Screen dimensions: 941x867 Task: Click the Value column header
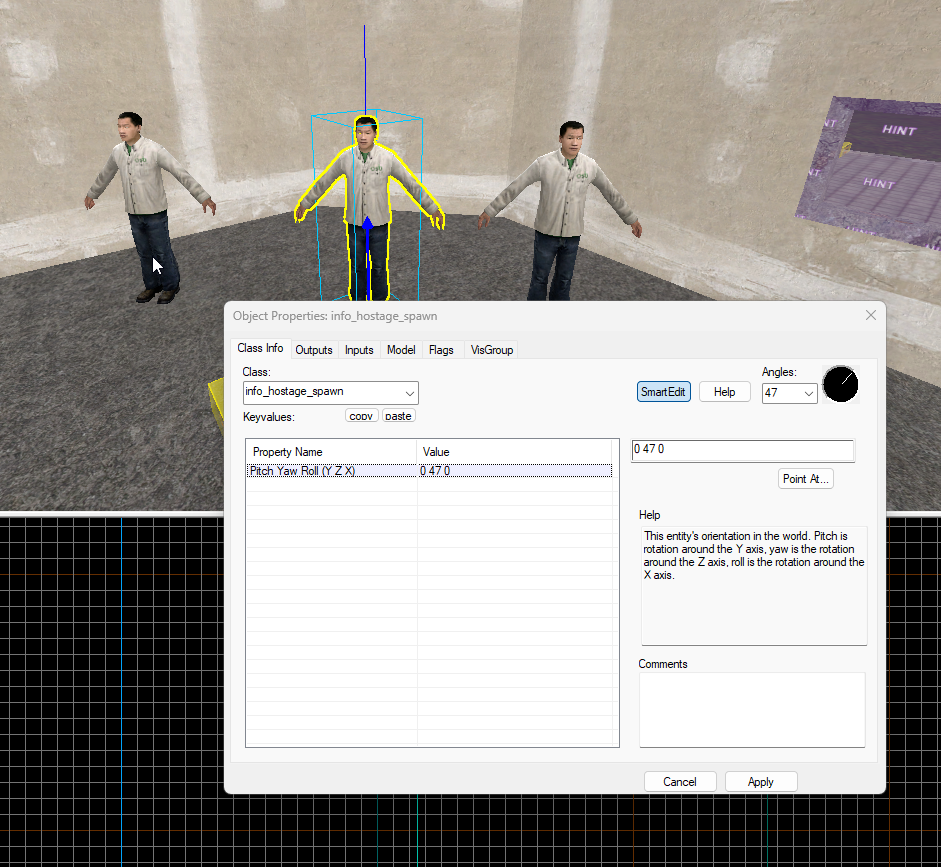click(x=514, y=452)
